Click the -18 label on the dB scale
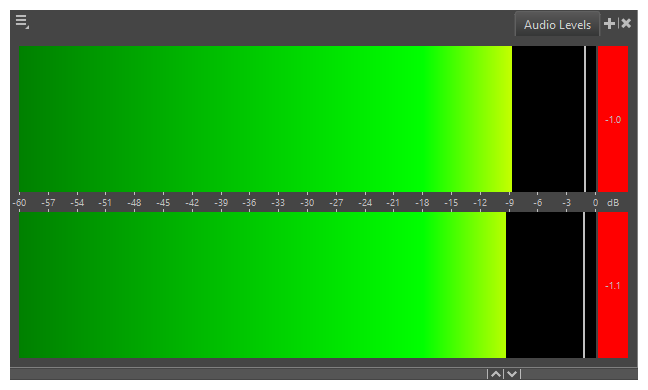Screen dimensions: 648x390 coord(422,203)
